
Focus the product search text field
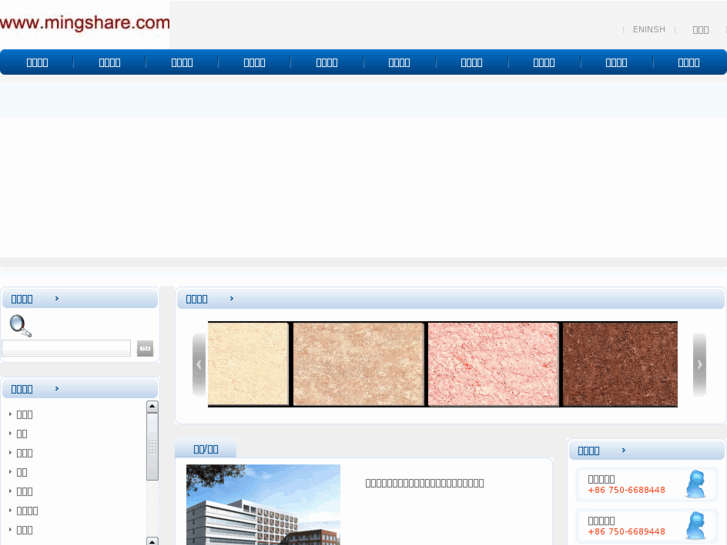click(66, 348)
